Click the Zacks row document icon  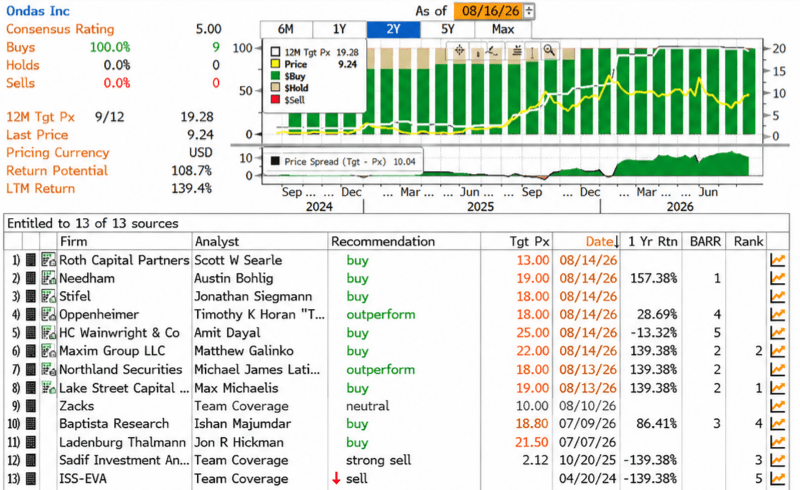click(31, 406)
